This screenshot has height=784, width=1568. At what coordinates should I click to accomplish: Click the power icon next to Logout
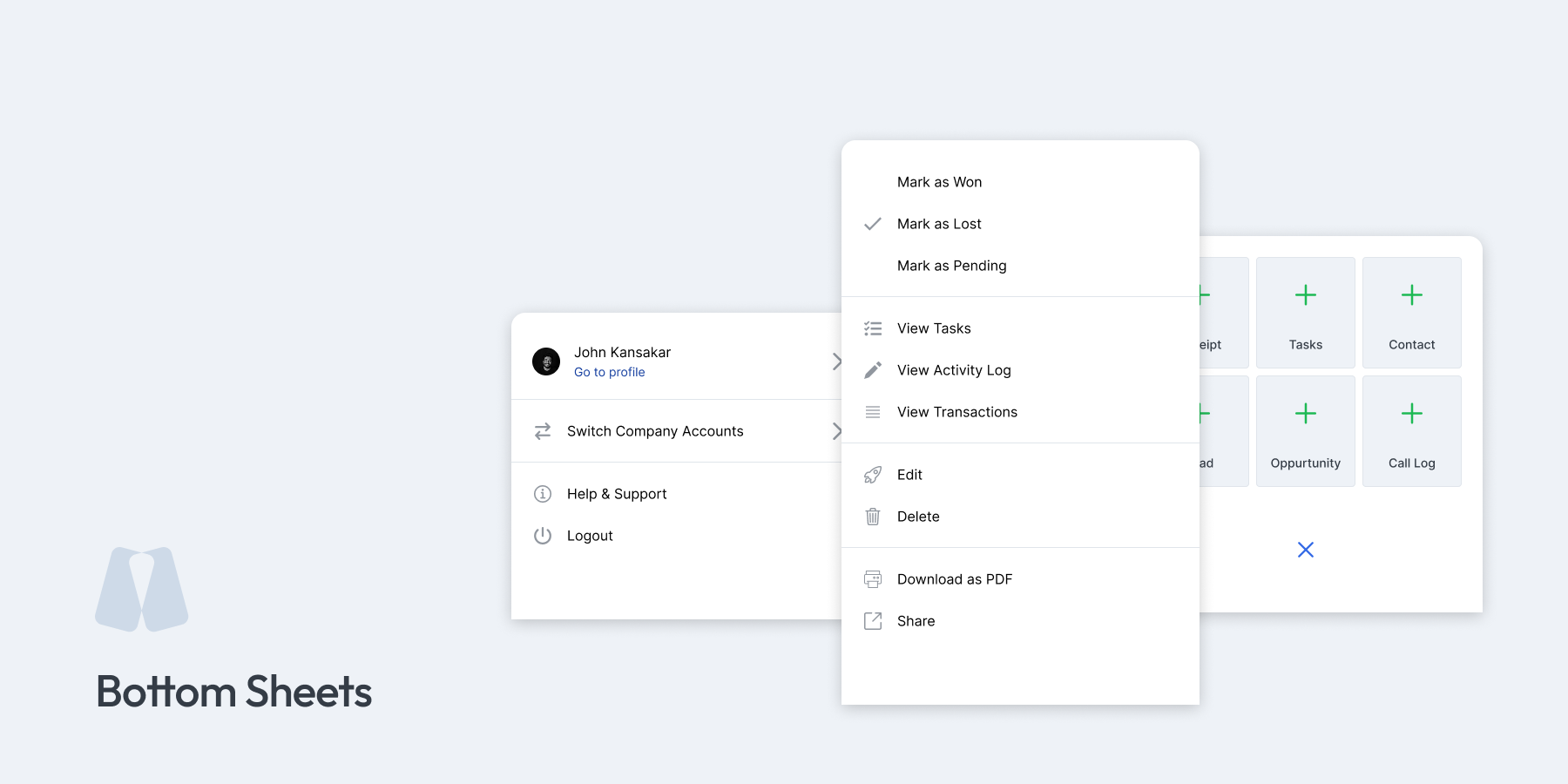pyautogui.click(x=543, y=536)
